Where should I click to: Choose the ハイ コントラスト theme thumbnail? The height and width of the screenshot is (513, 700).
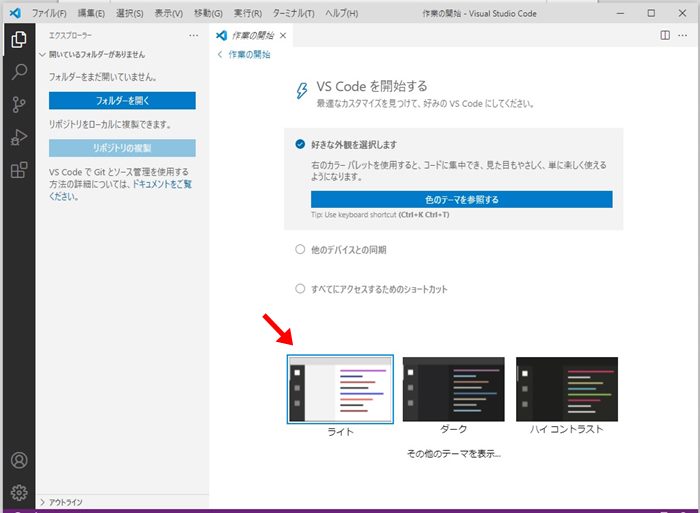pyautogui.click(x=567, y=389)
